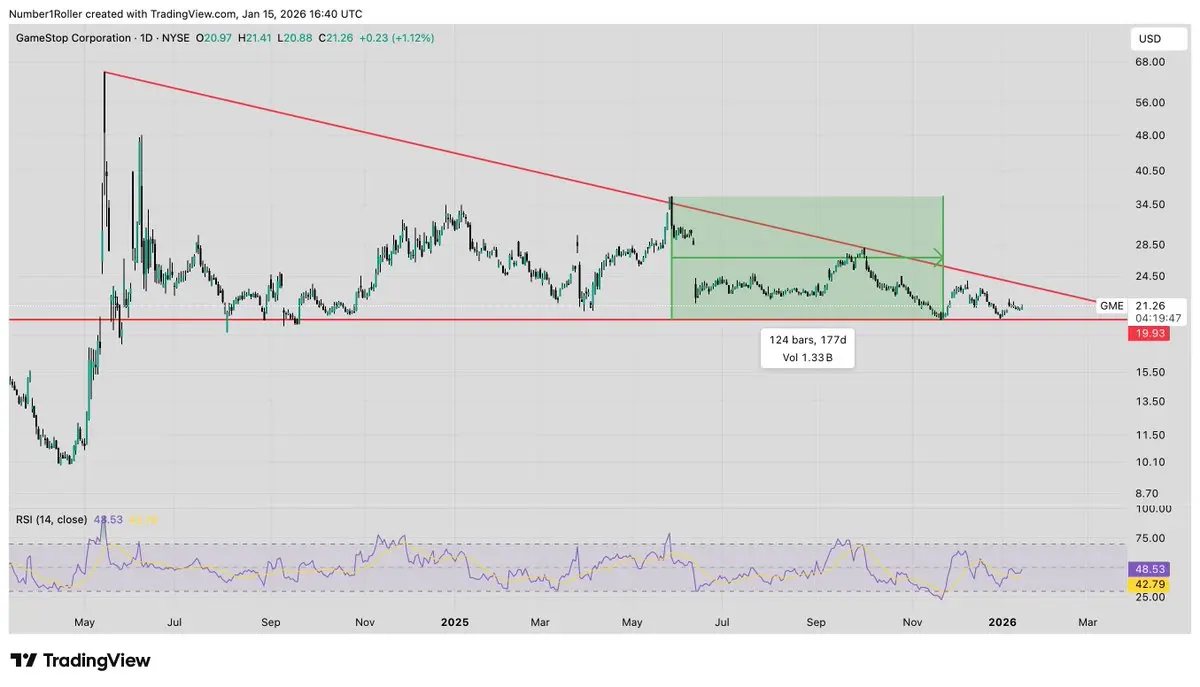Image resolution: width=1200 pixels, height=687 pixels.
Task: Click the 24.50 price axis label
Action: [x=1151, y=276]
